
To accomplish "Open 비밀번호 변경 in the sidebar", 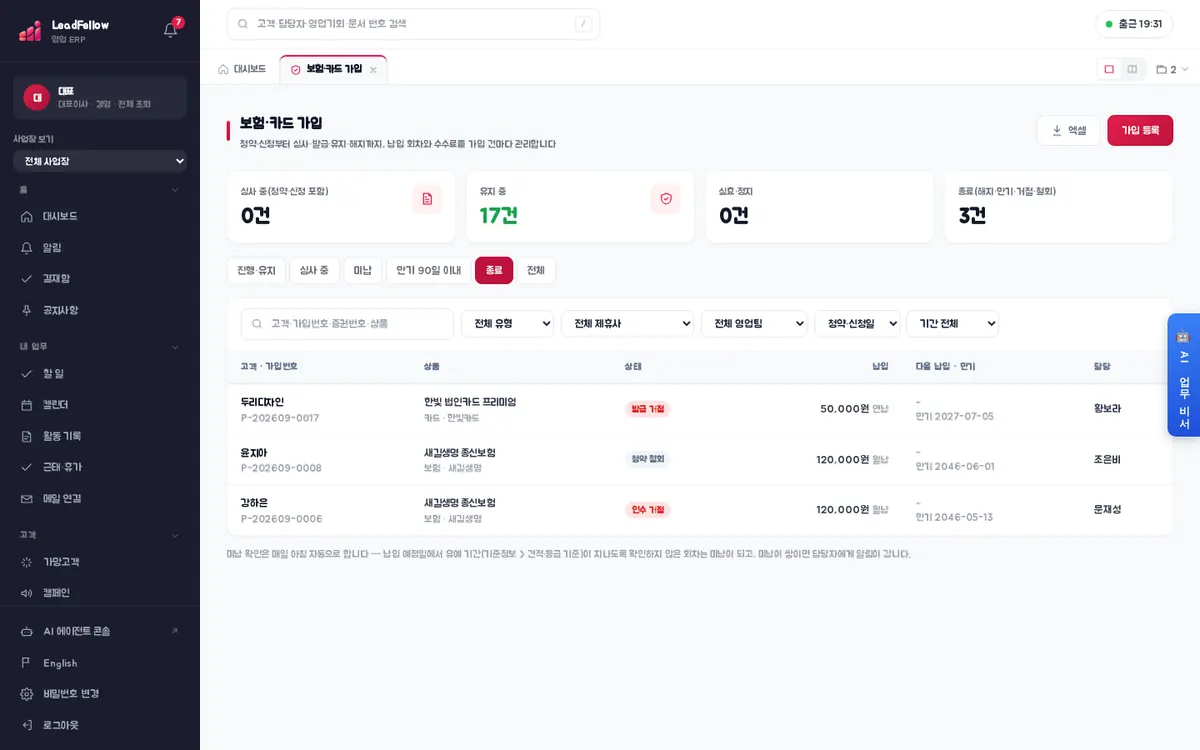I will (x=100, y=694).
